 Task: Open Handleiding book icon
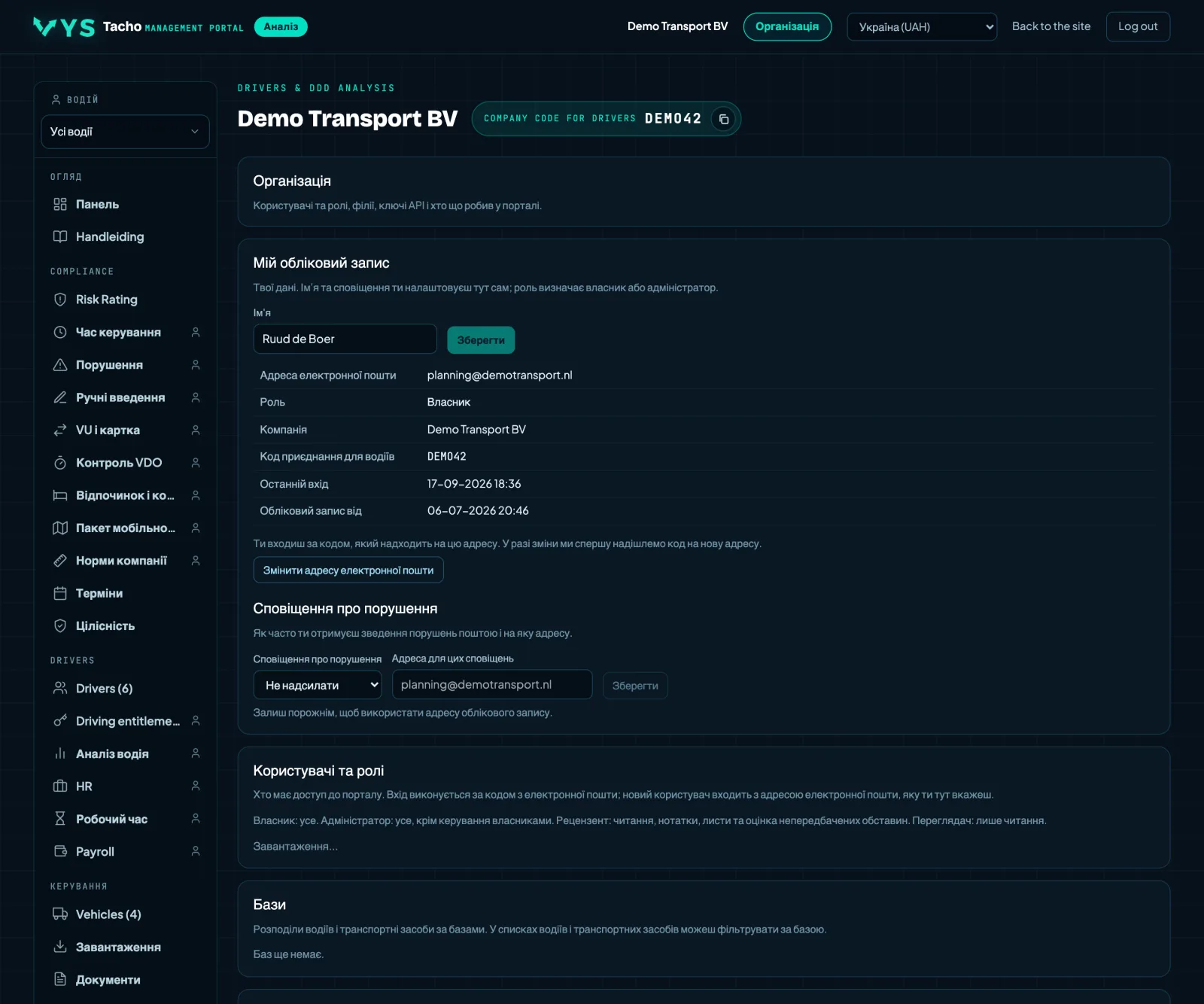(60, 236)
